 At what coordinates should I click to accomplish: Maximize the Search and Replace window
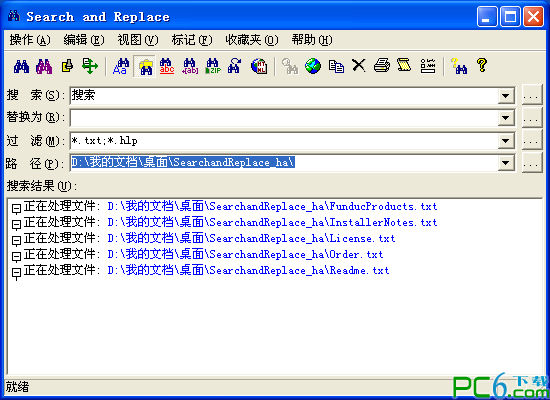point(510,16)
